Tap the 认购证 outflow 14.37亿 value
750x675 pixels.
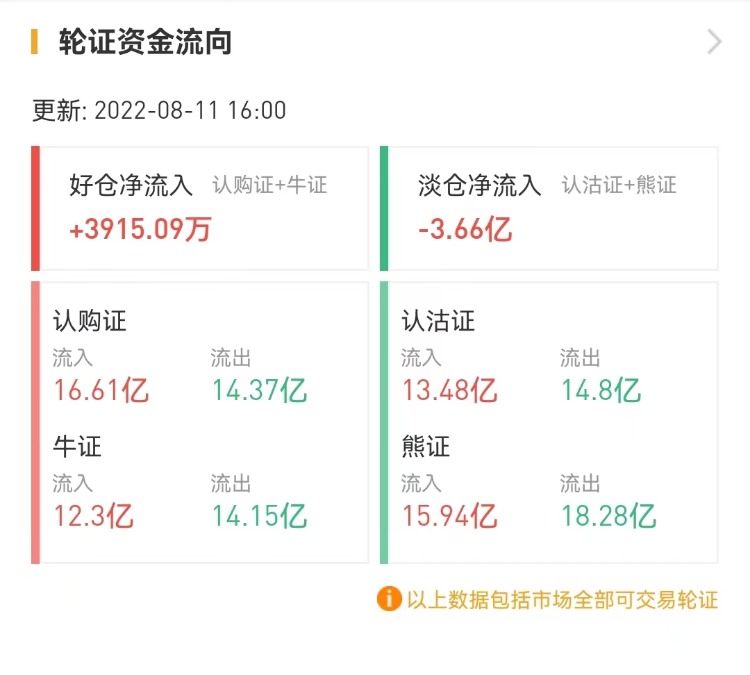pos(259,389)
